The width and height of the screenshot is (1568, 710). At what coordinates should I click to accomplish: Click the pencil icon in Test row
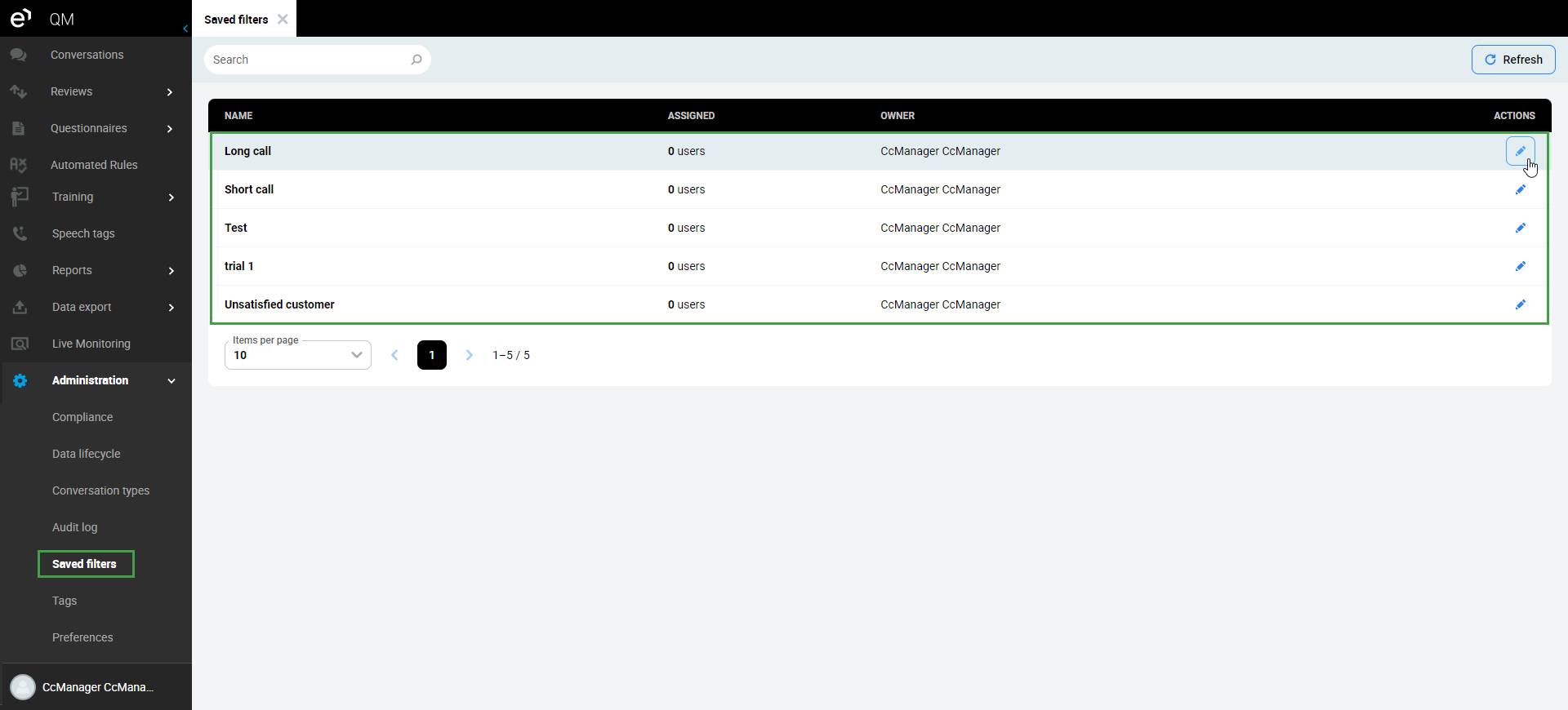click(x=1520, y=228)
